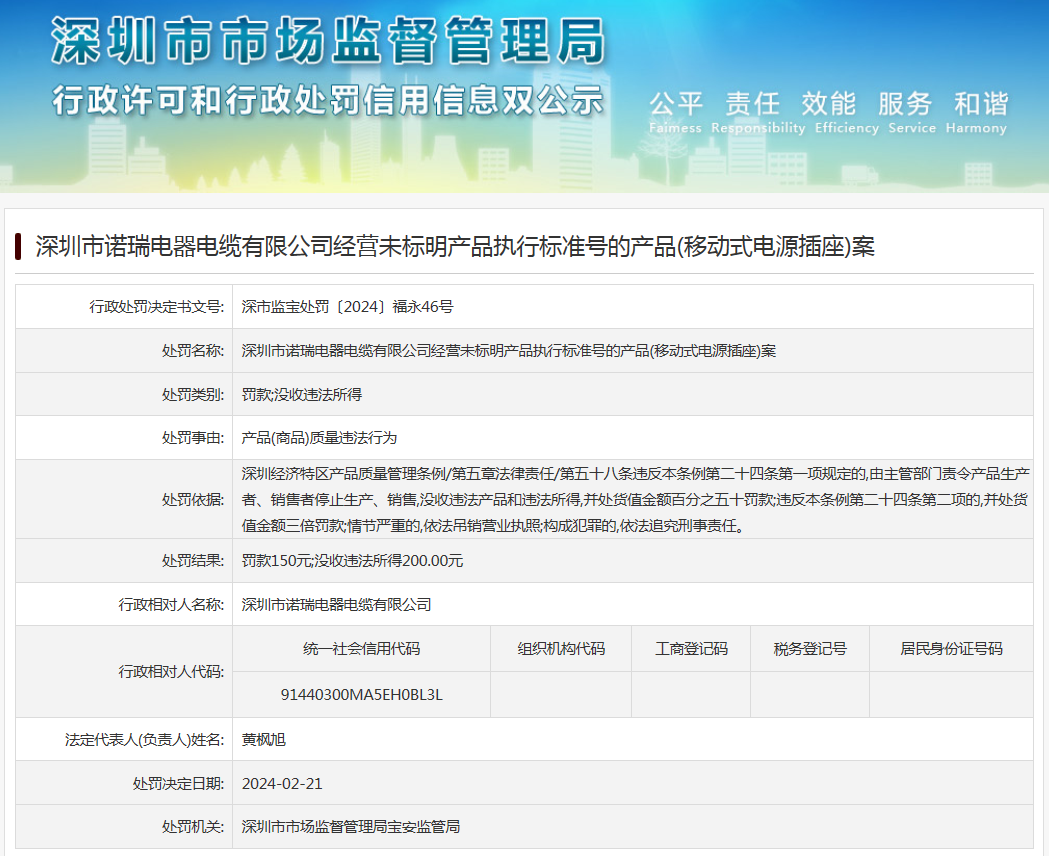Click the 深圳市市场监督管理局 banner title
This screenshot has width=1049, height=856.
click(328, 41)
